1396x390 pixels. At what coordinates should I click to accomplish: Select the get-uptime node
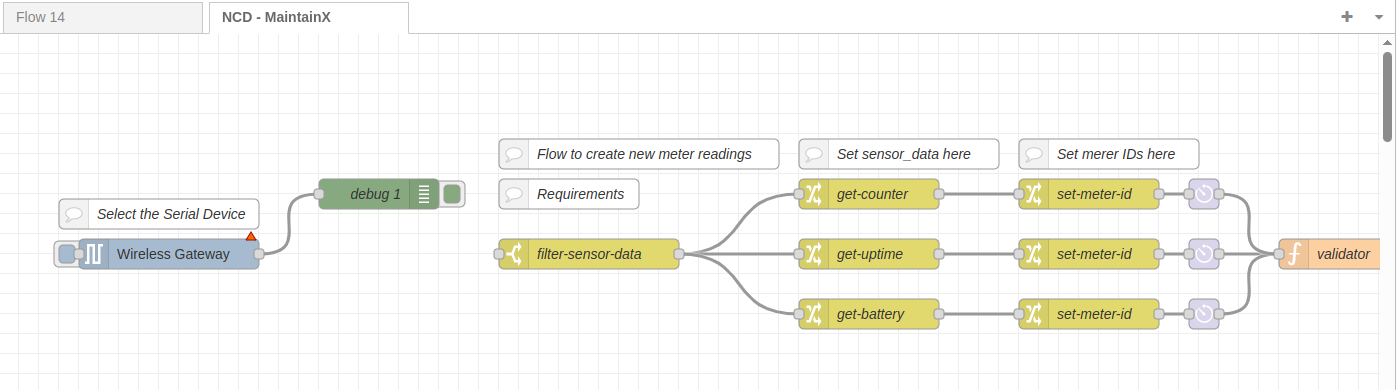tap(869, 254)
